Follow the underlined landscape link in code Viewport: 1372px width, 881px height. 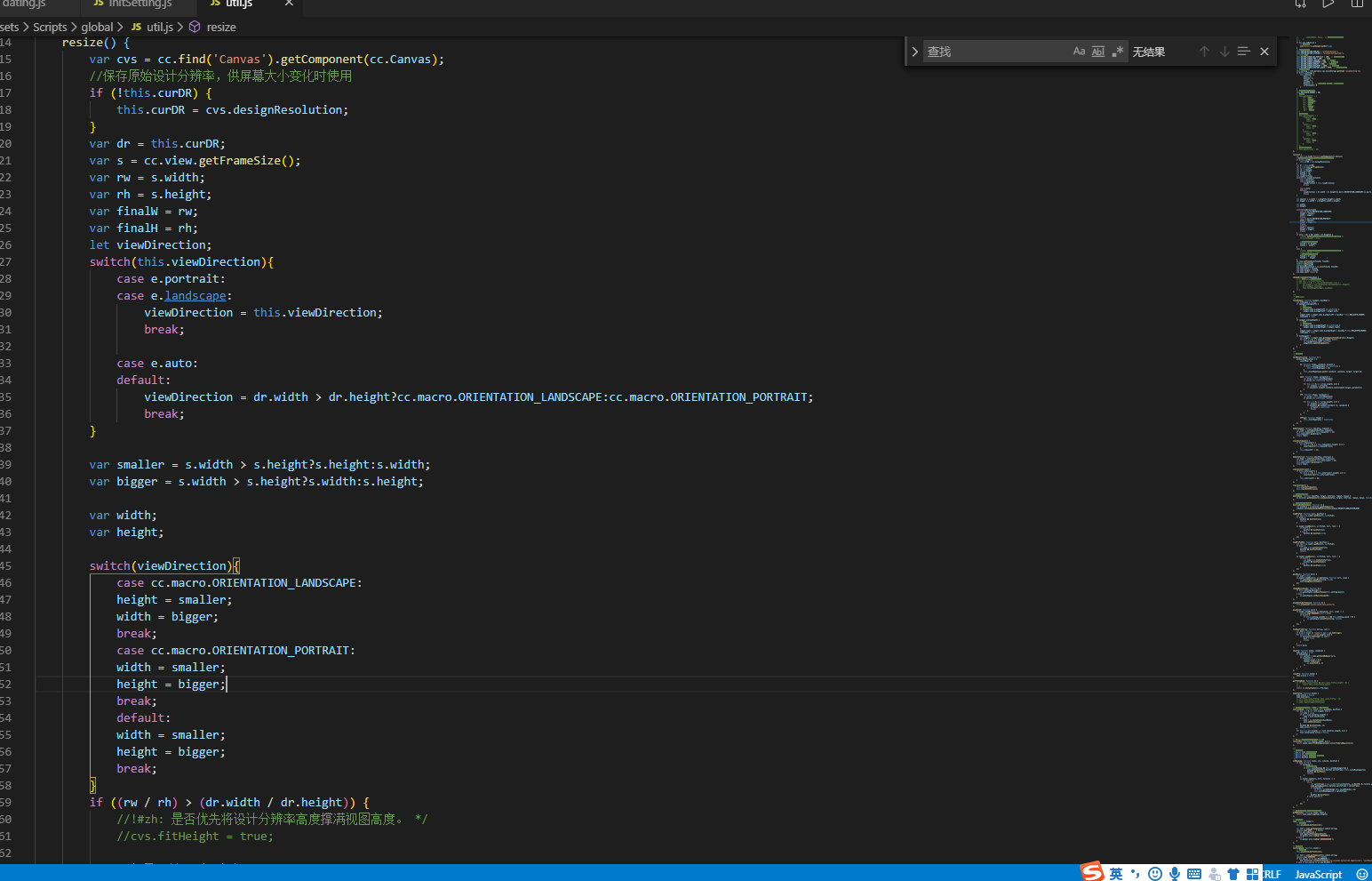coord(195,296)
